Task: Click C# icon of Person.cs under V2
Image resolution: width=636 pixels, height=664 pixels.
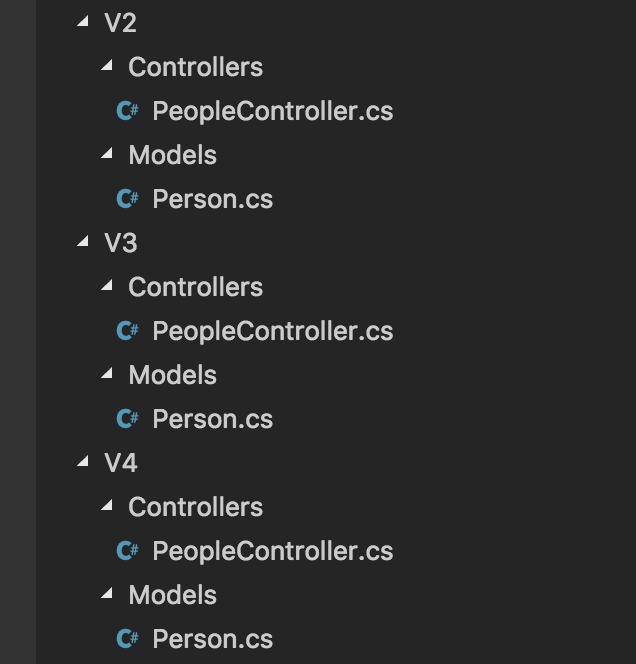Action: tap(127, 199)
